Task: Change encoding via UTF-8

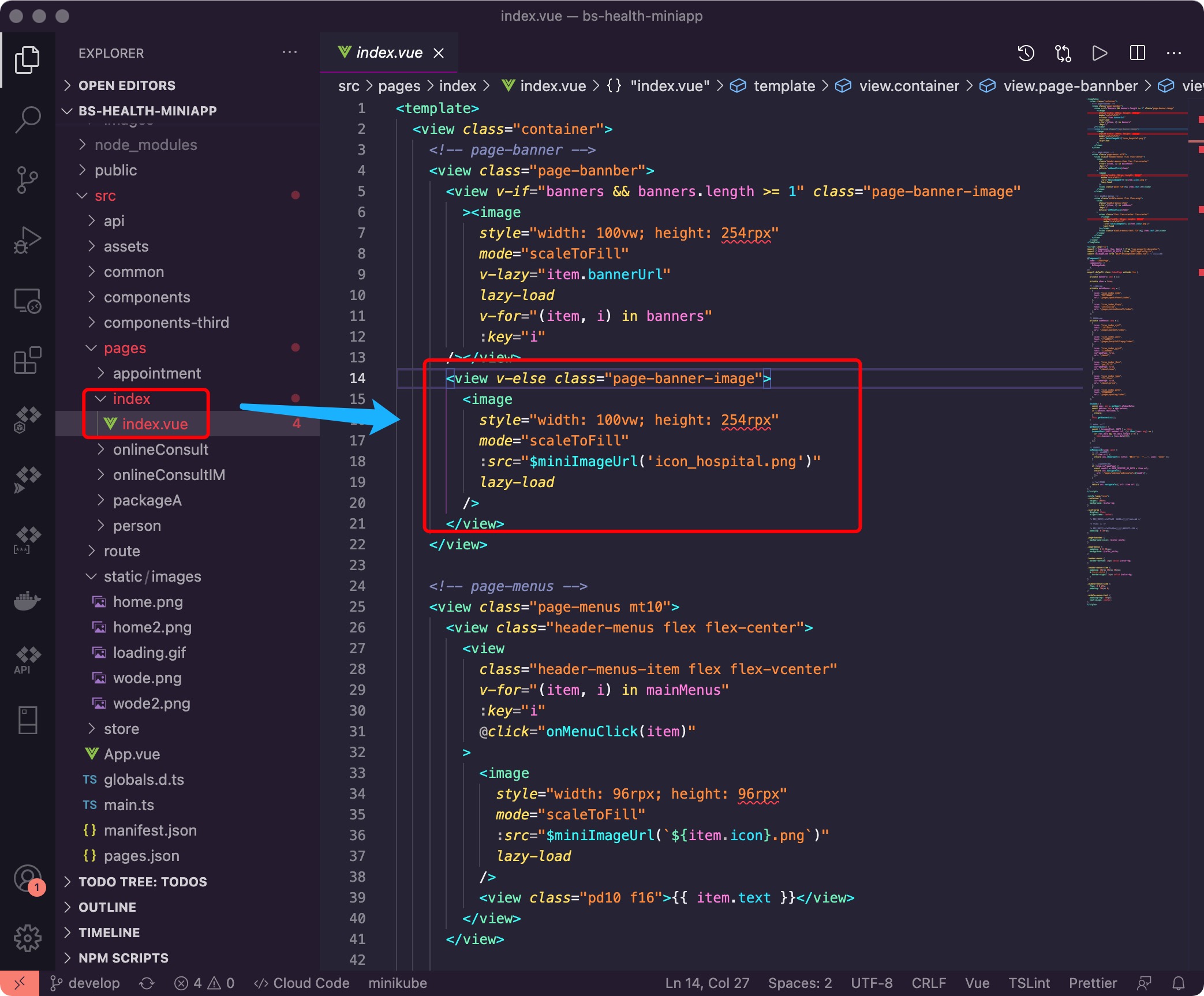Action: pos(872,983)
